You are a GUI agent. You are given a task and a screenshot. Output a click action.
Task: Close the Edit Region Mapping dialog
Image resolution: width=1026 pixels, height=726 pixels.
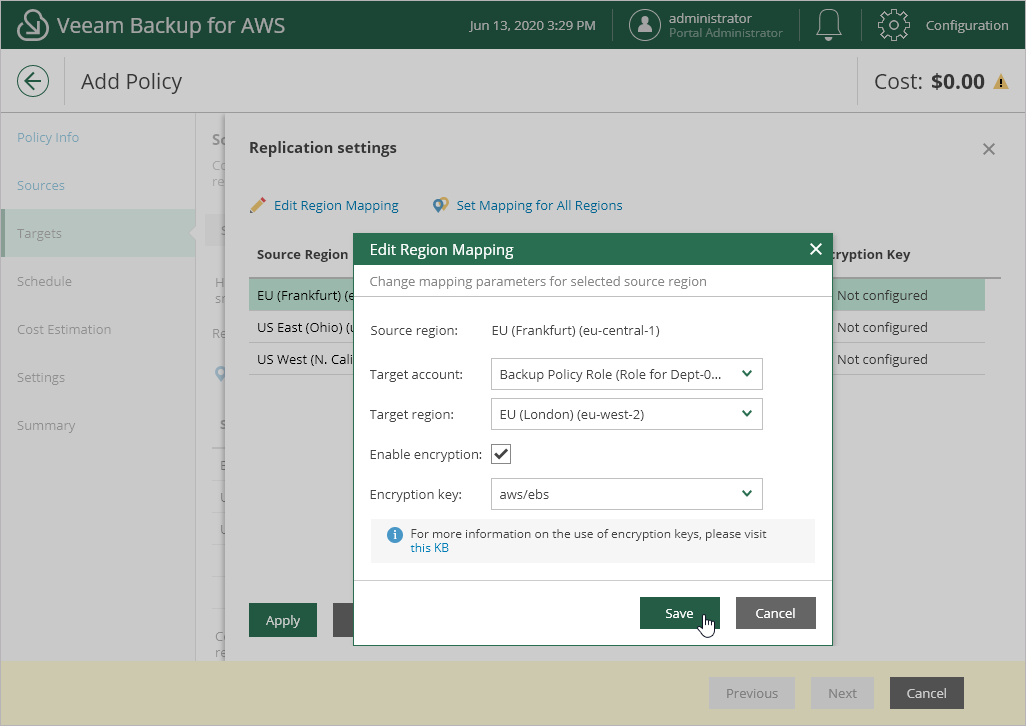click(x=815, y=249)
